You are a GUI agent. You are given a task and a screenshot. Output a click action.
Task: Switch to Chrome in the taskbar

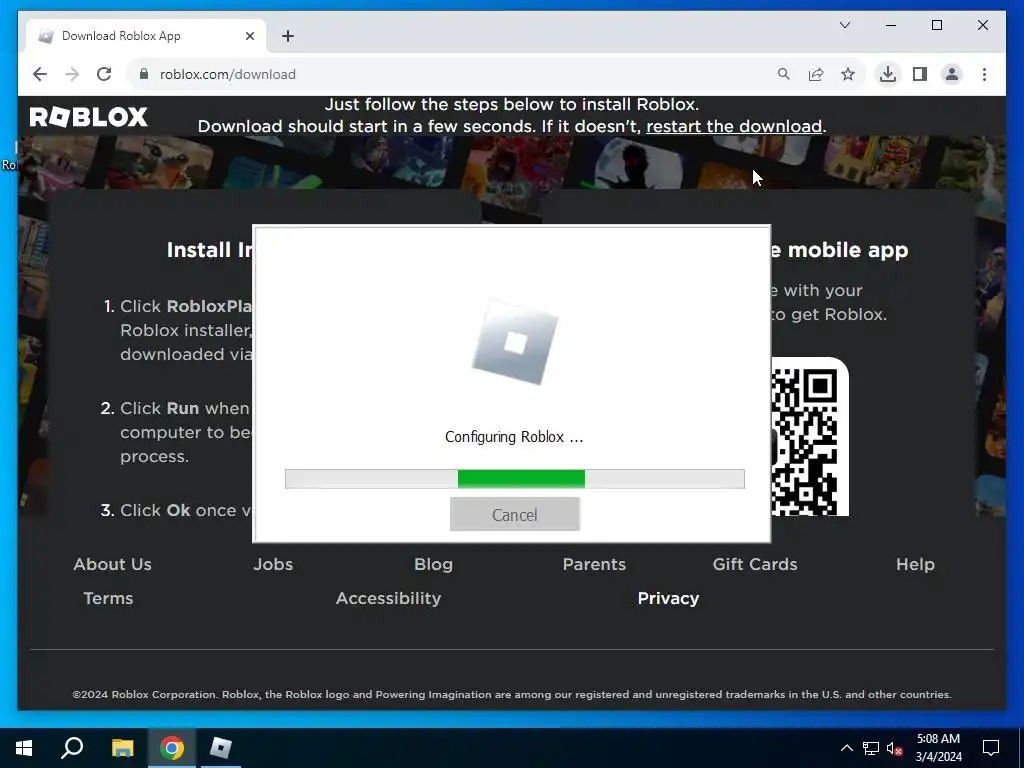pos(172,748)
